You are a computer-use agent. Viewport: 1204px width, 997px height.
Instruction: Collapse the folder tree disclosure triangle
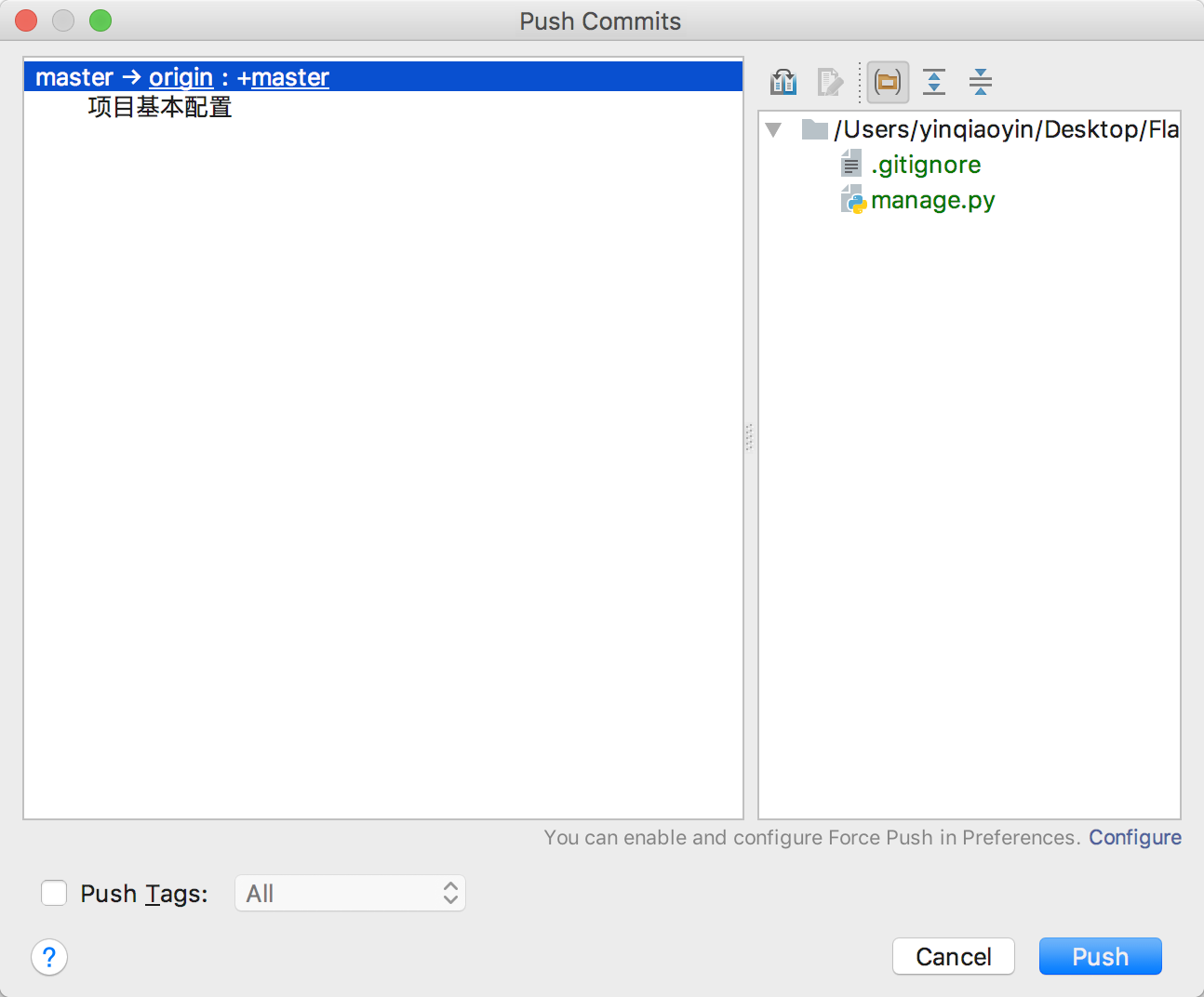click(773, 129)
